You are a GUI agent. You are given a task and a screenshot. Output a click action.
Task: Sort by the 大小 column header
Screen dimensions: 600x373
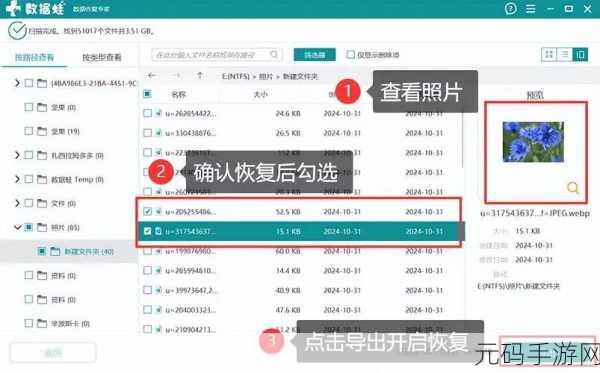pyautogui.click(x=261, y=94)
